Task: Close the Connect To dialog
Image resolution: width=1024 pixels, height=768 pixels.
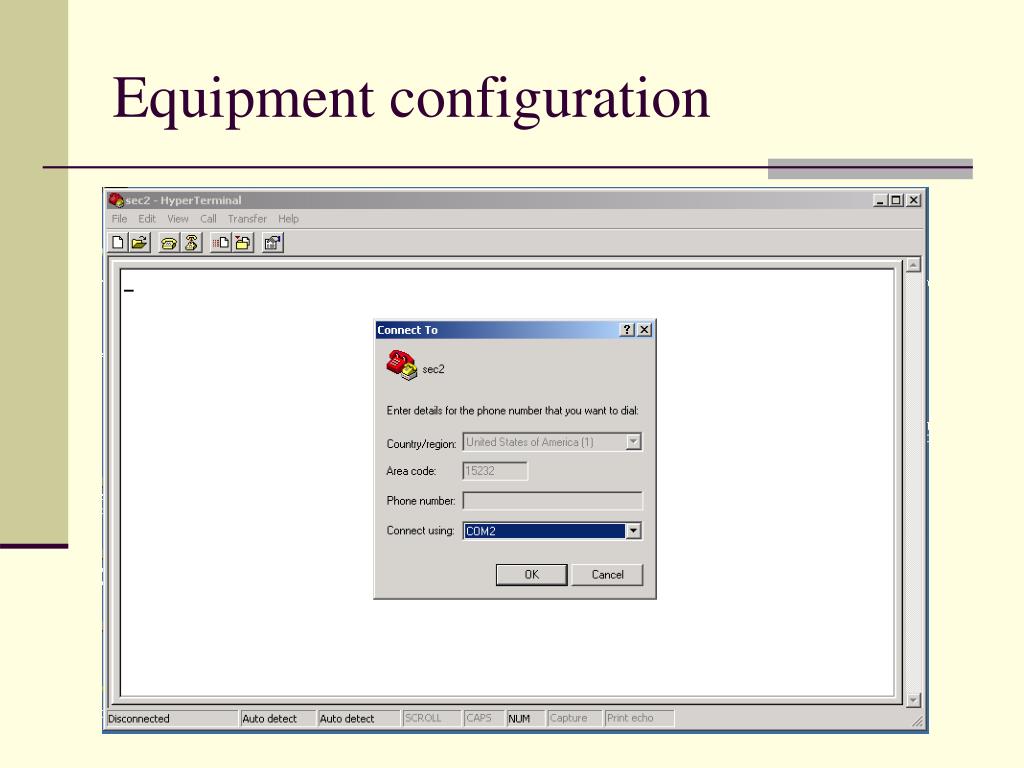Action: [644, 330]
